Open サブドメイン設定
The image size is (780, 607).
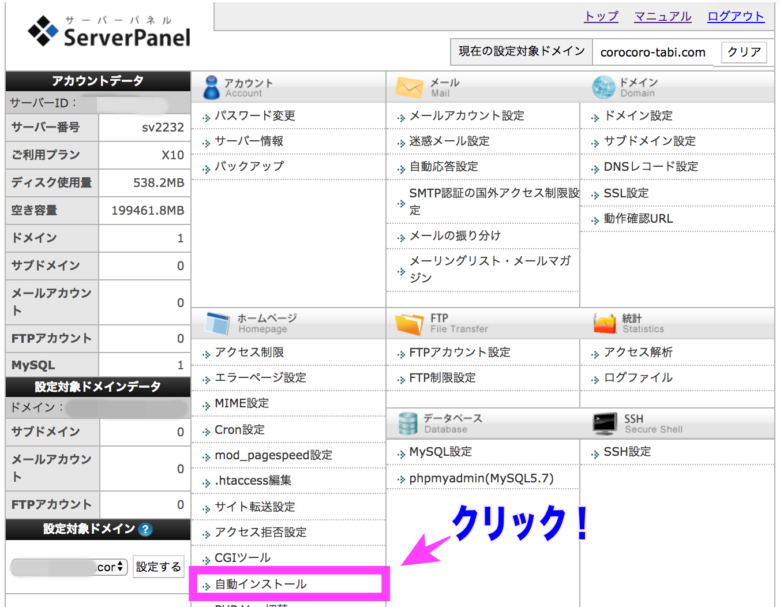pyautogui.click(x=649, y=141)
